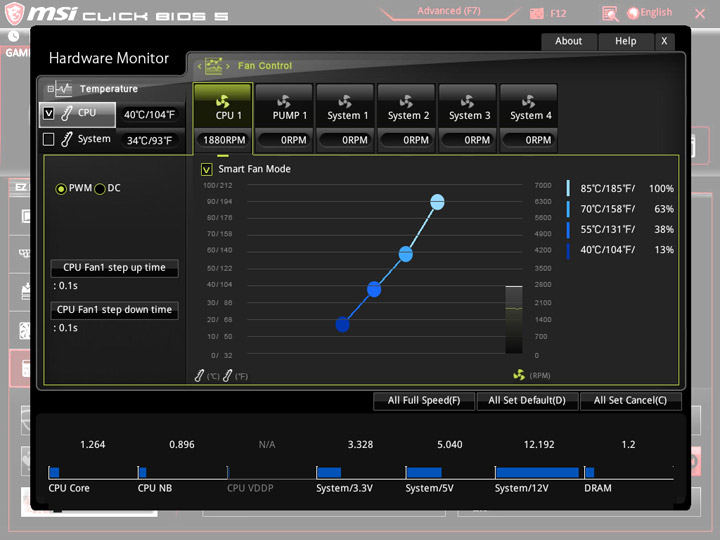
Task: Click the MSI dragon shield logo
Action: 14,13
